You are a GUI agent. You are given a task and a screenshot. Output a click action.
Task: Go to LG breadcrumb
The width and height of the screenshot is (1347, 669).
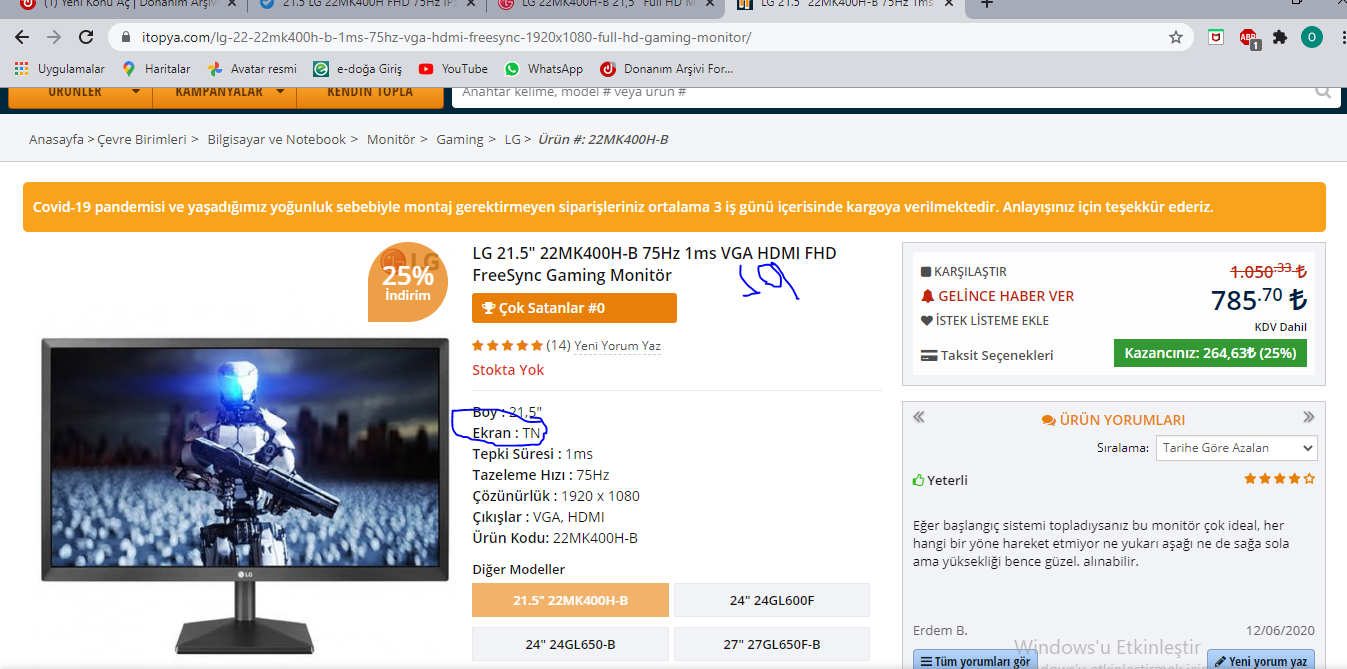point(513,139)
